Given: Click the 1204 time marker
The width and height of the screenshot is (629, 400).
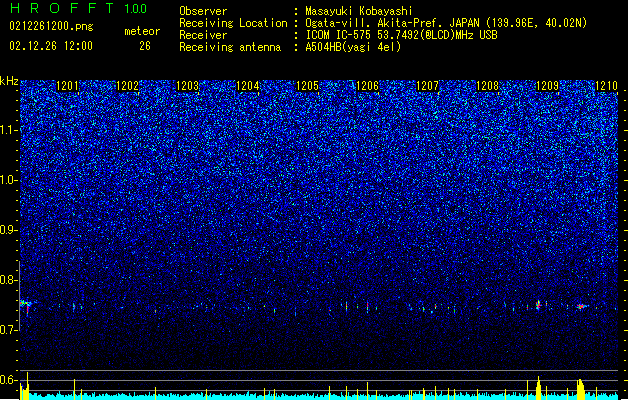Looking at the screenshot, I should (248, 86).
